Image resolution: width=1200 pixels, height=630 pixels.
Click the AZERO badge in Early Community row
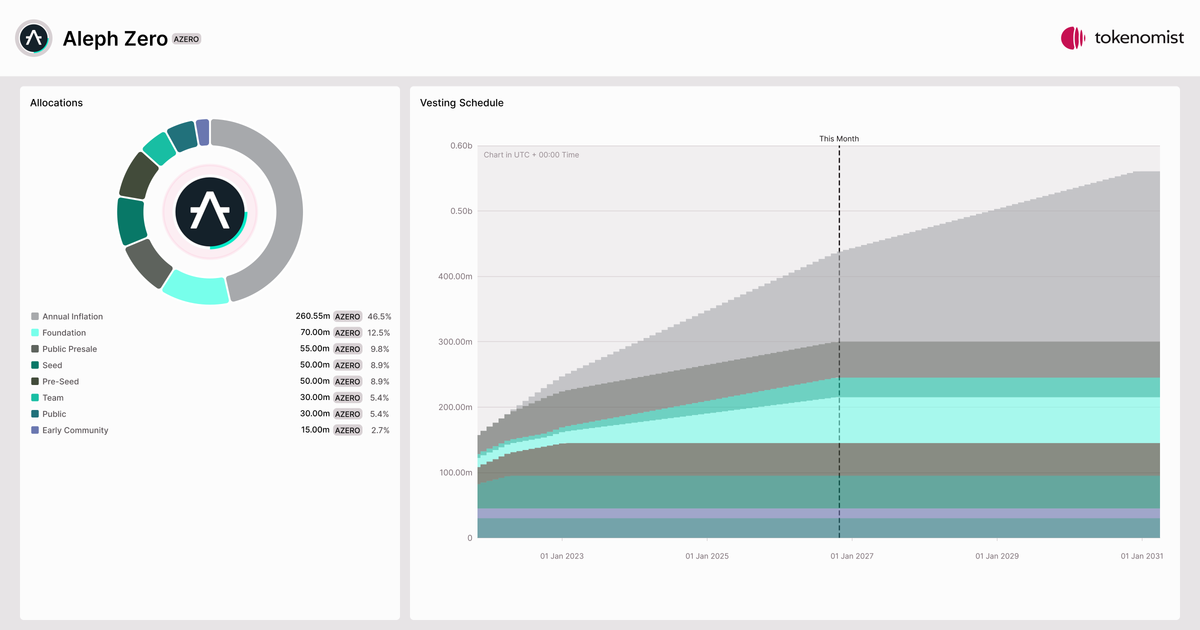(x=347, y=430)
